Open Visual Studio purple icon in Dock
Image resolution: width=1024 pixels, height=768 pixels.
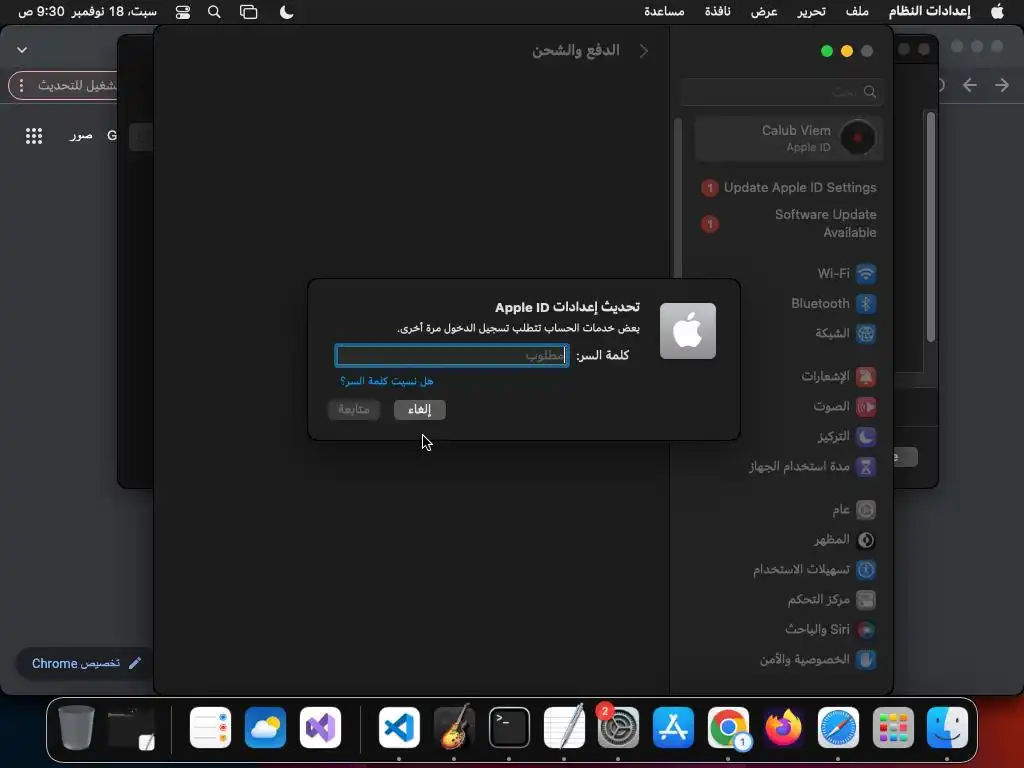point(321,728)
